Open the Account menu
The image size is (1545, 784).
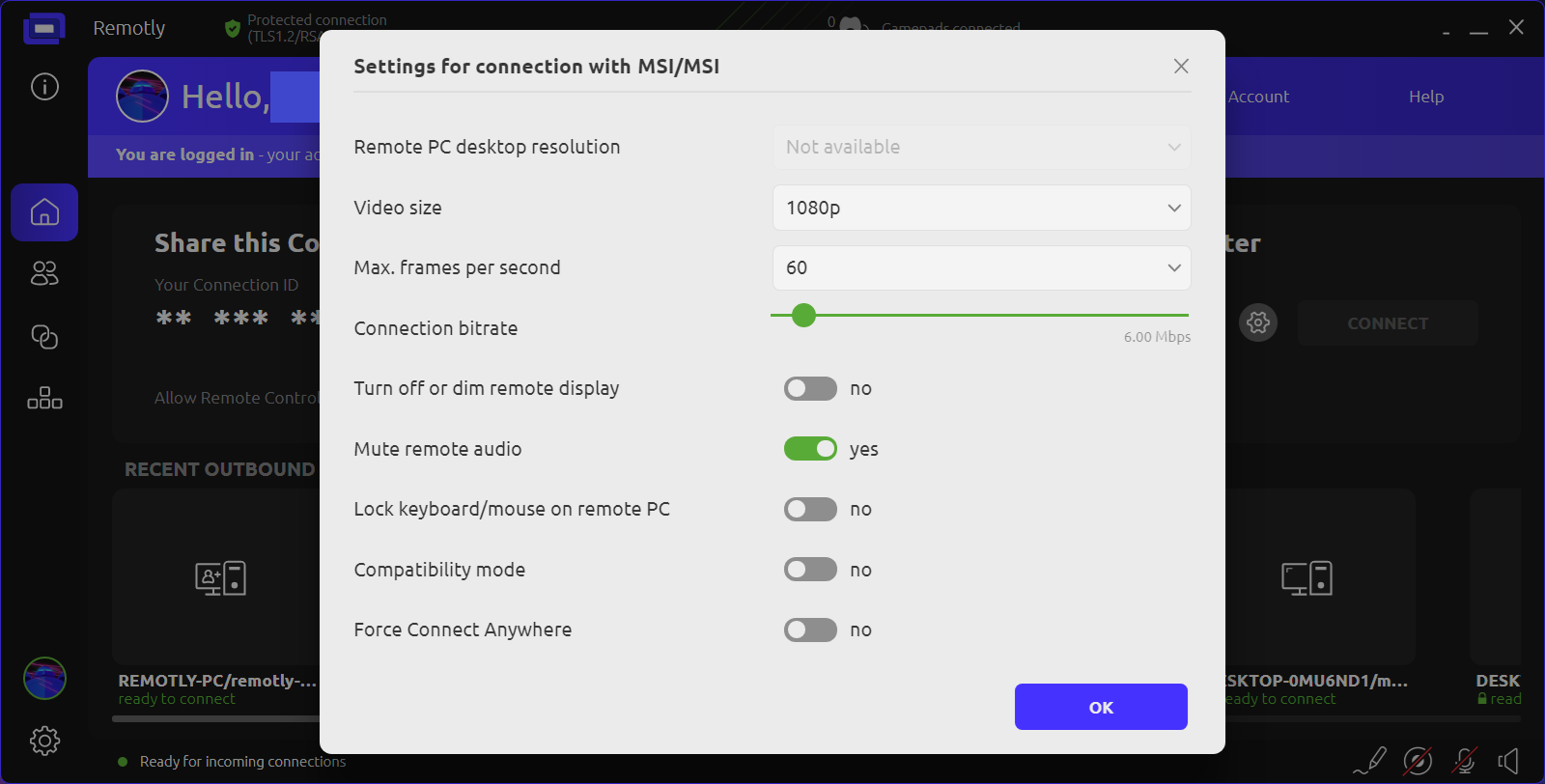click(1258, 97)
